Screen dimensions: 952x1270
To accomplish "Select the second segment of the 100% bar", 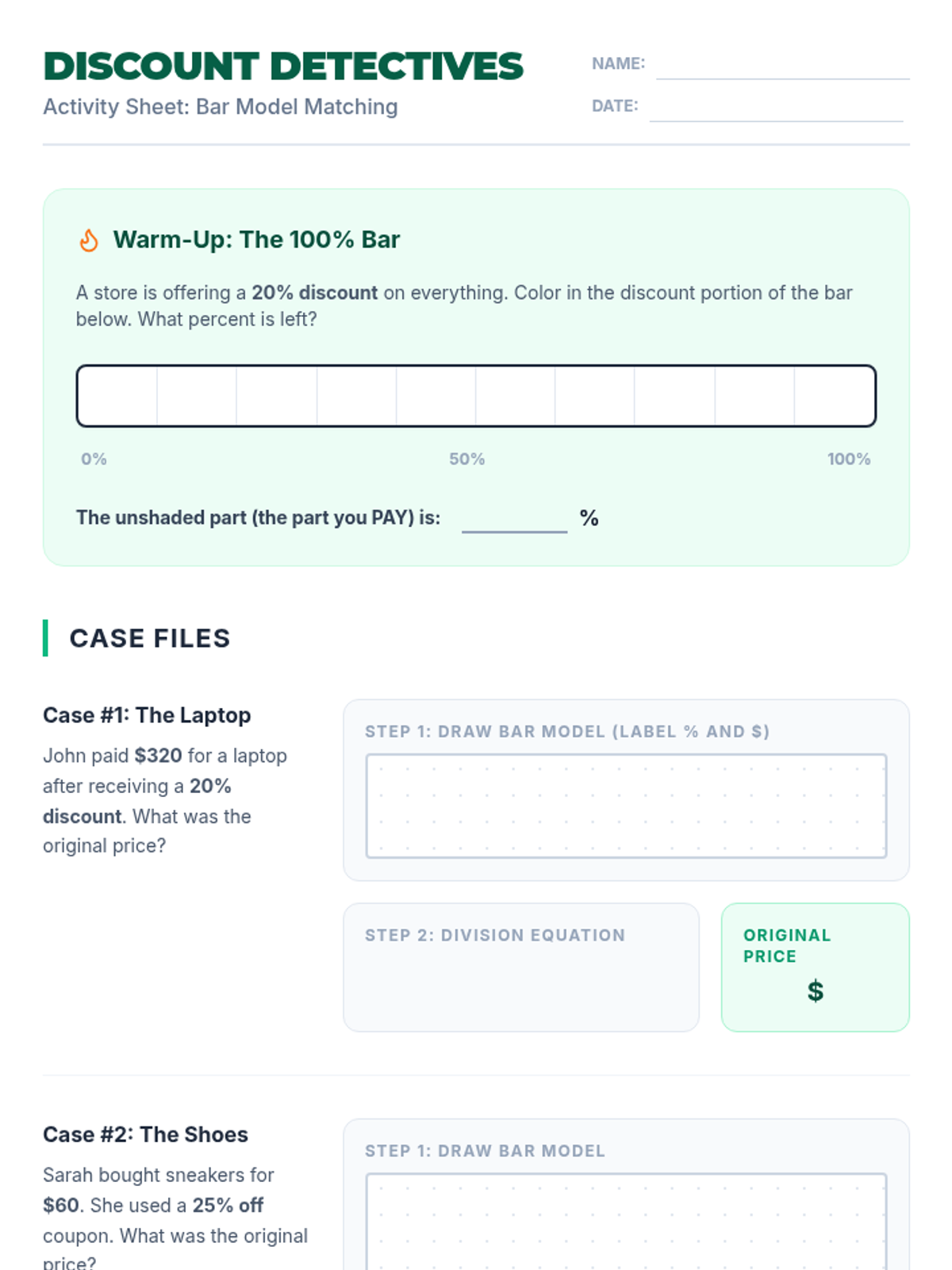I will tap(197, 396).
